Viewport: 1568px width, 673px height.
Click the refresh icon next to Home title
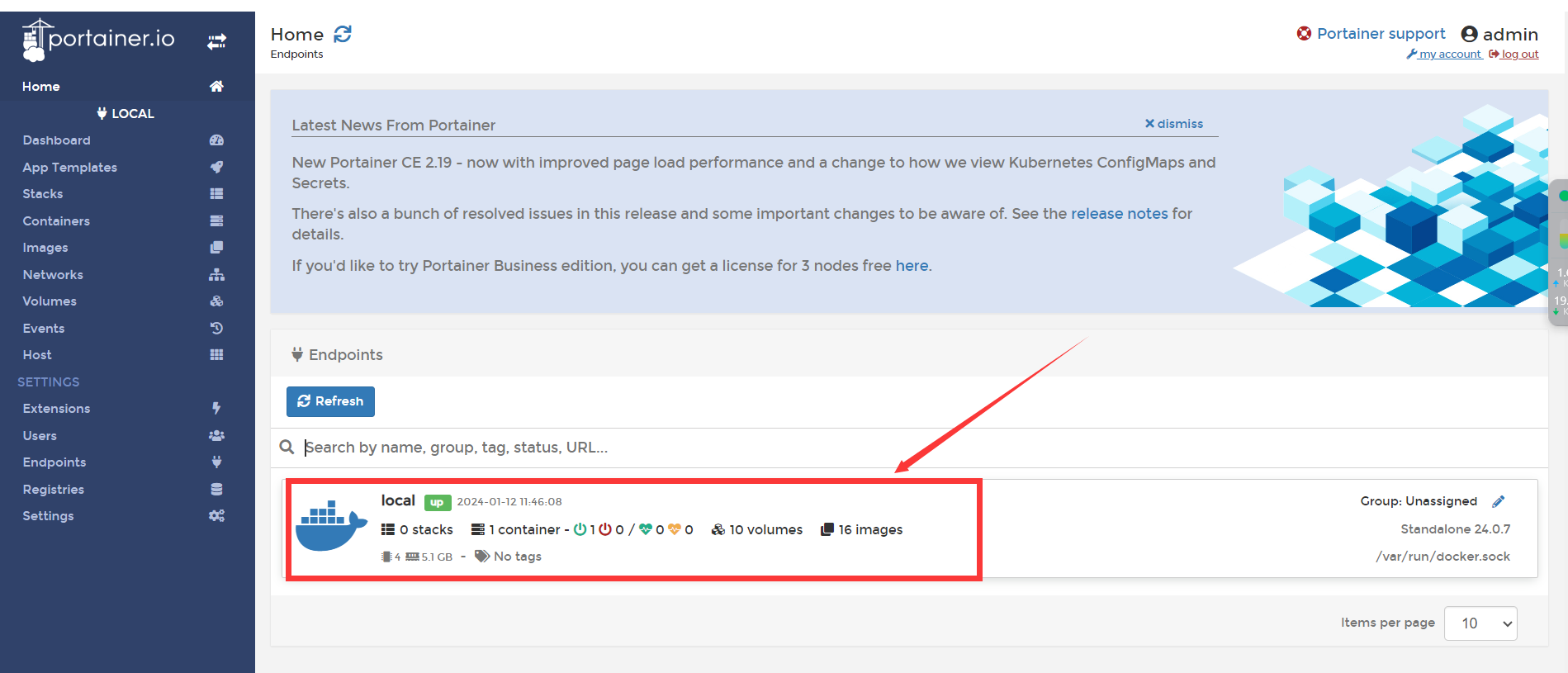pyautogui.click(x=343, y=34)
